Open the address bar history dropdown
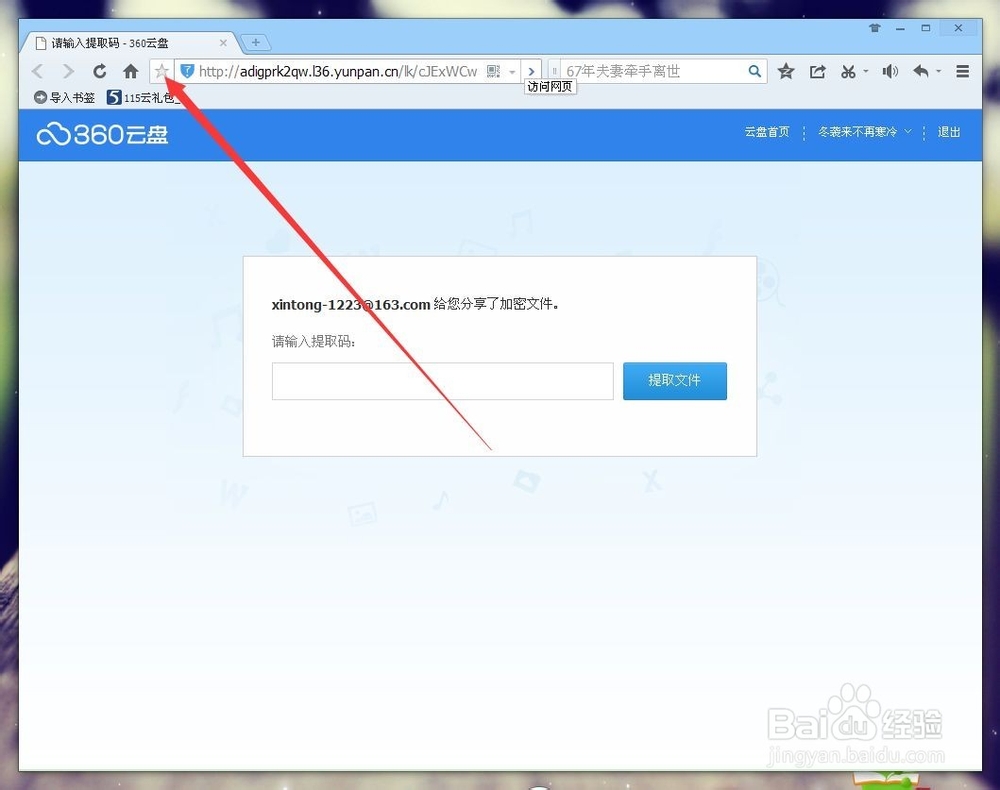The height and width of the screenshot is (790, 1000). coord(512,71)
